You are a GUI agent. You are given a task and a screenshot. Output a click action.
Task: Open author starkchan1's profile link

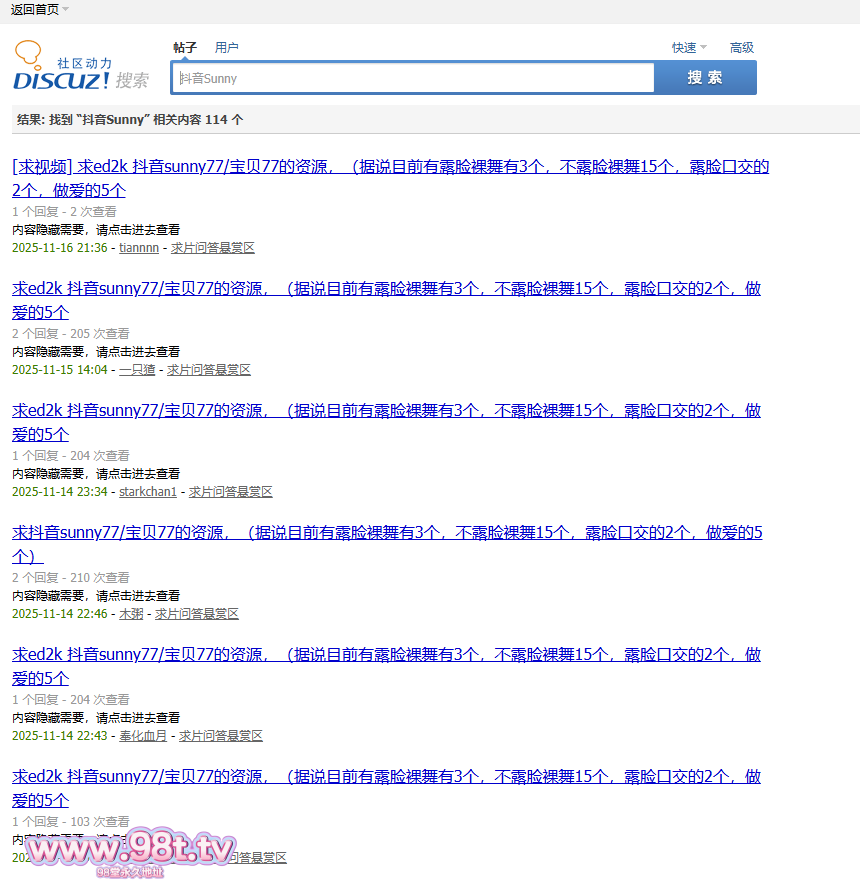click(148, 492)
